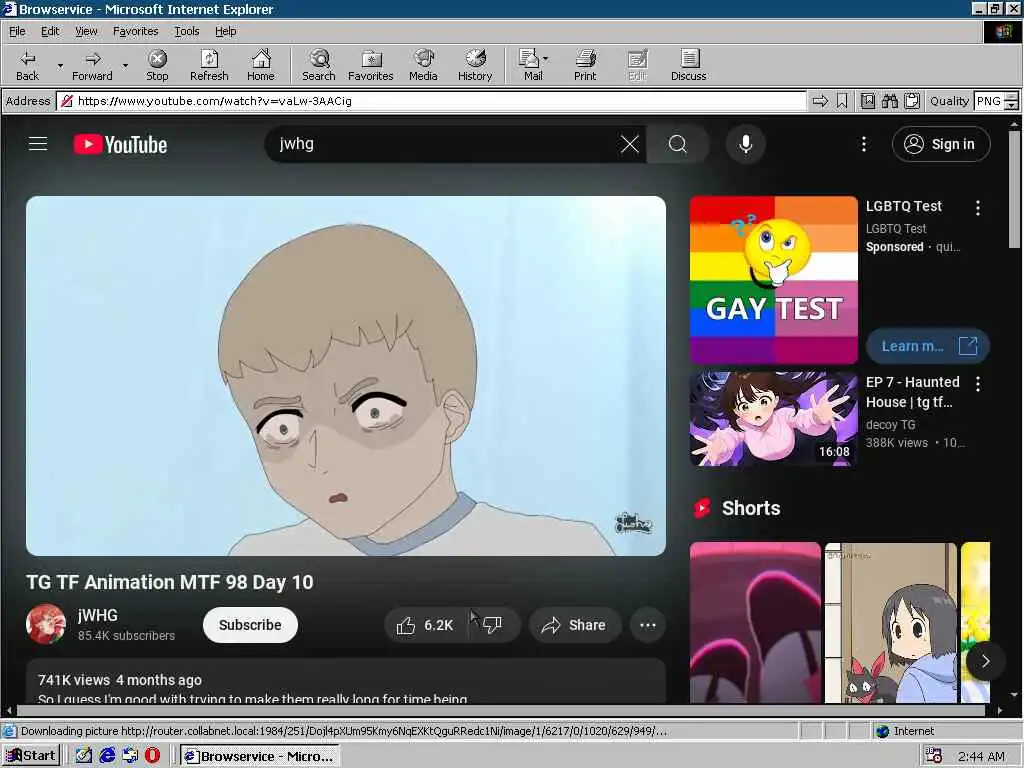This screenshot has height=768, width=1024.
Task: Open more actions ellipsis below video
Action: [x=647, y=625]
